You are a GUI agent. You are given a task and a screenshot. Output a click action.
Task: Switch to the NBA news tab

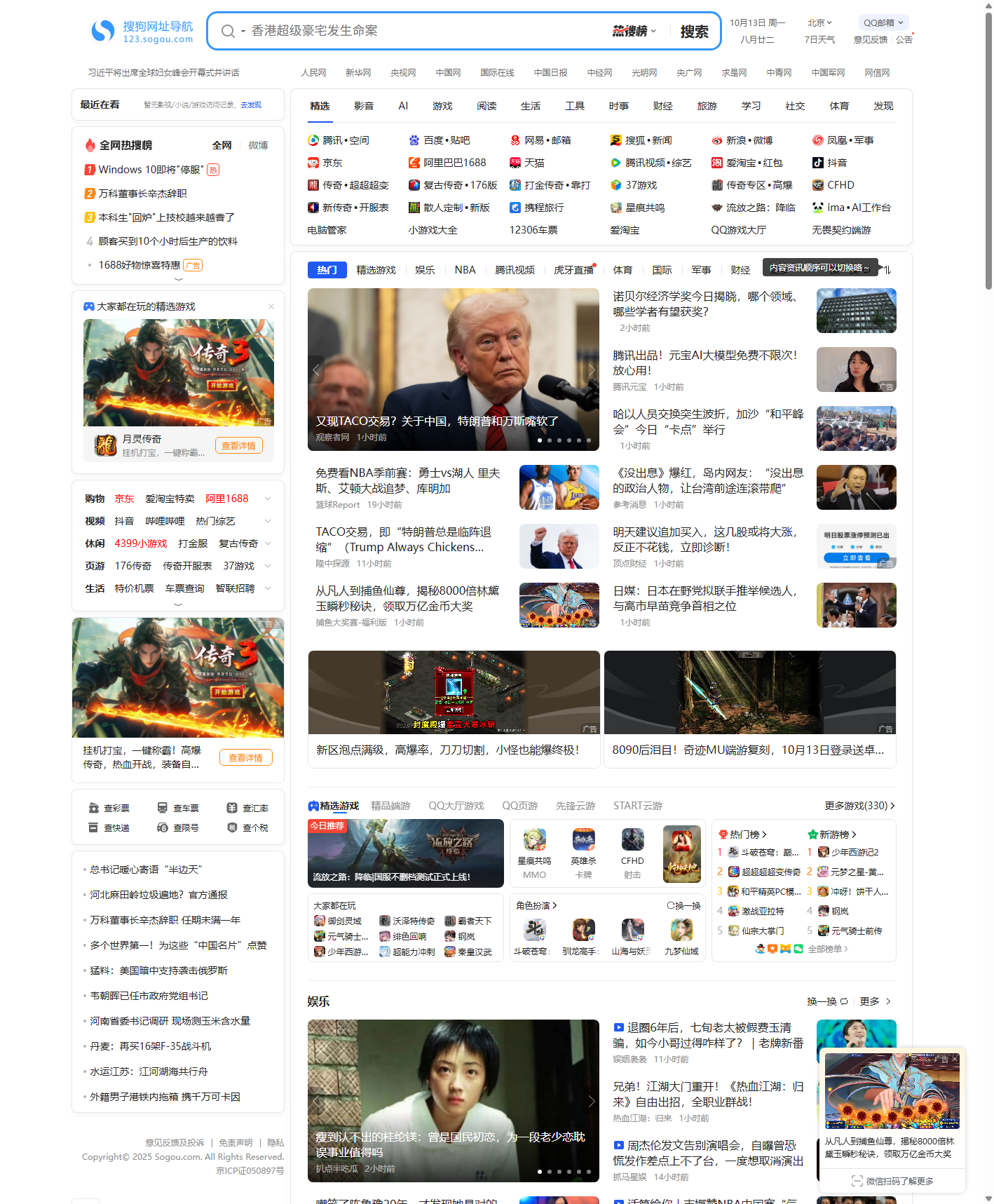465,270
